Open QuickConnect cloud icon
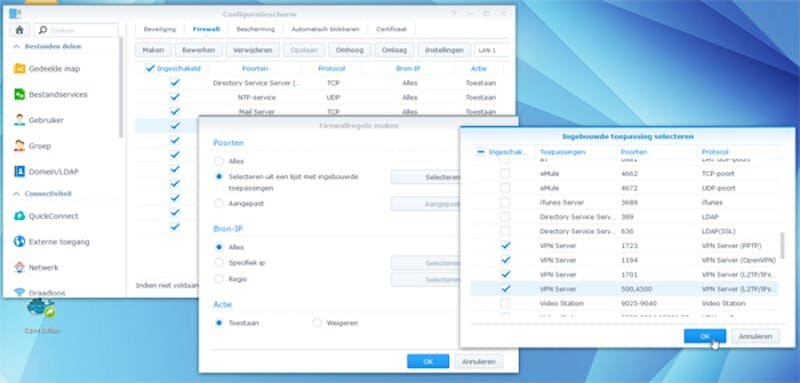Image resolution: width=800 pixels, height=383 pixels. pyautogui.click(x=19, y=216)
